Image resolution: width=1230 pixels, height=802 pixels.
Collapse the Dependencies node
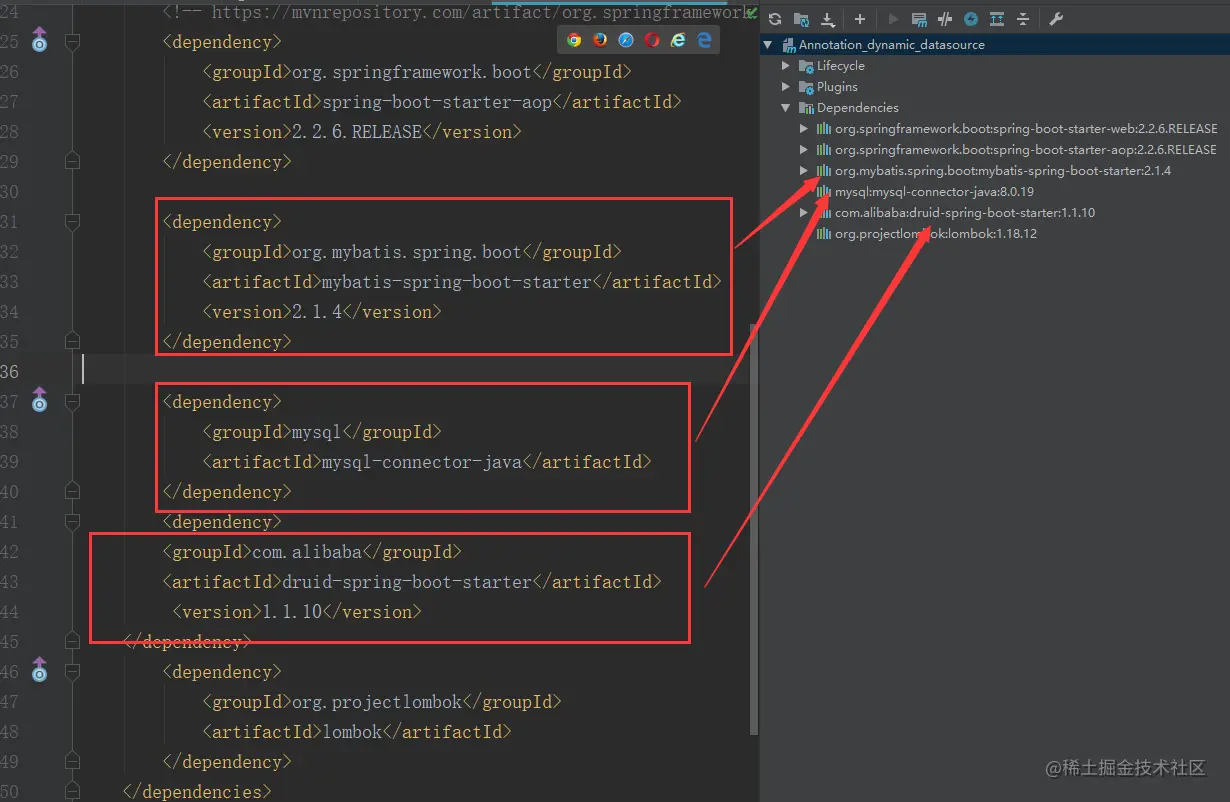pos(786,108)
